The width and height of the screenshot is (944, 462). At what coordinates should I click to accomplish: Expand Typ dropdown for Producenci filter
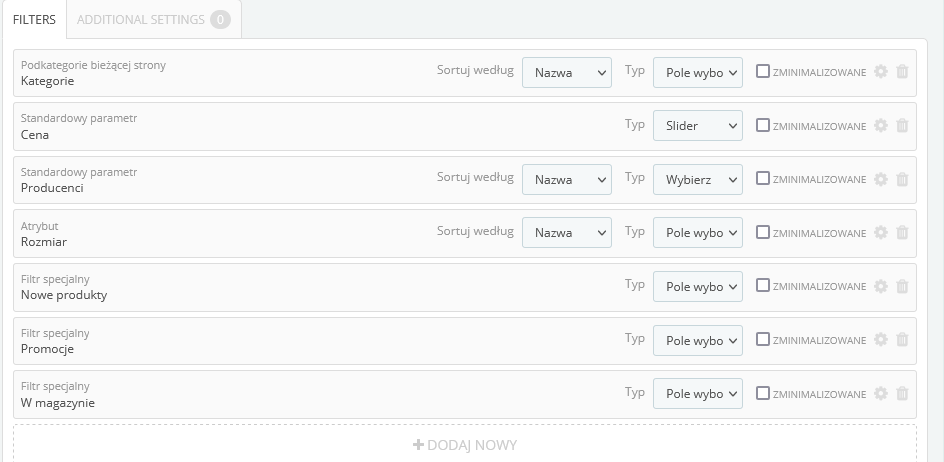(698, 180)
